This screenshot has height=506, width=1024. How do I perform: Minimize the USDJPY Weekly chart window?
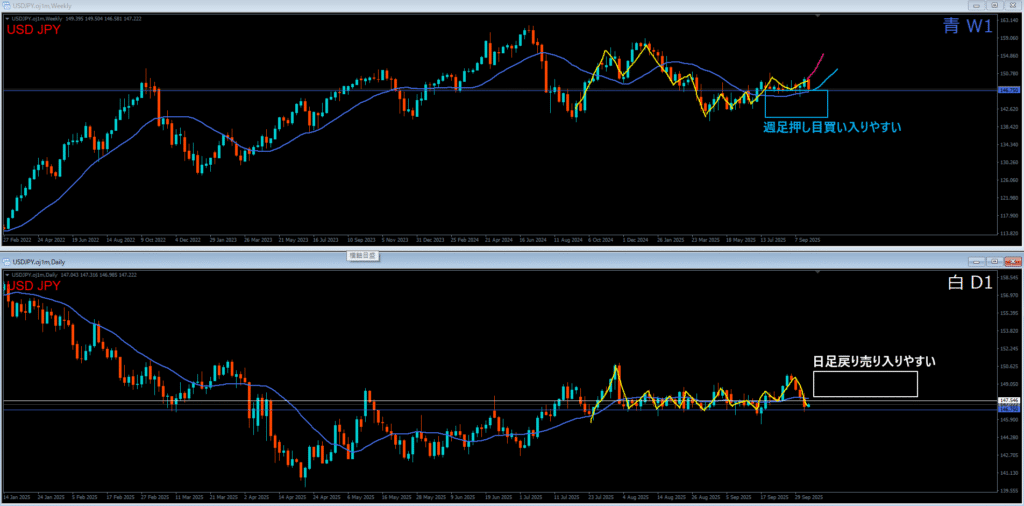[x=974, y=6]
